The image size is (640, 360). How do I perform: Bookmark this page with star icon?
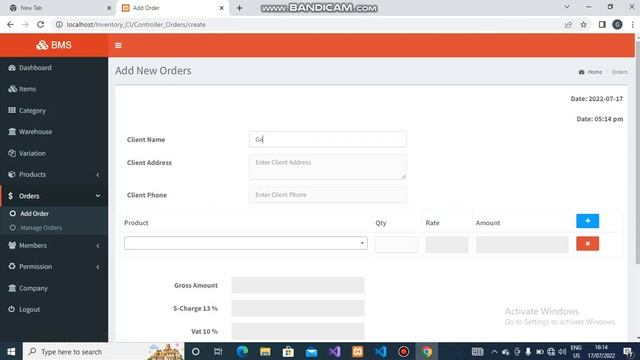coord(584,24)
